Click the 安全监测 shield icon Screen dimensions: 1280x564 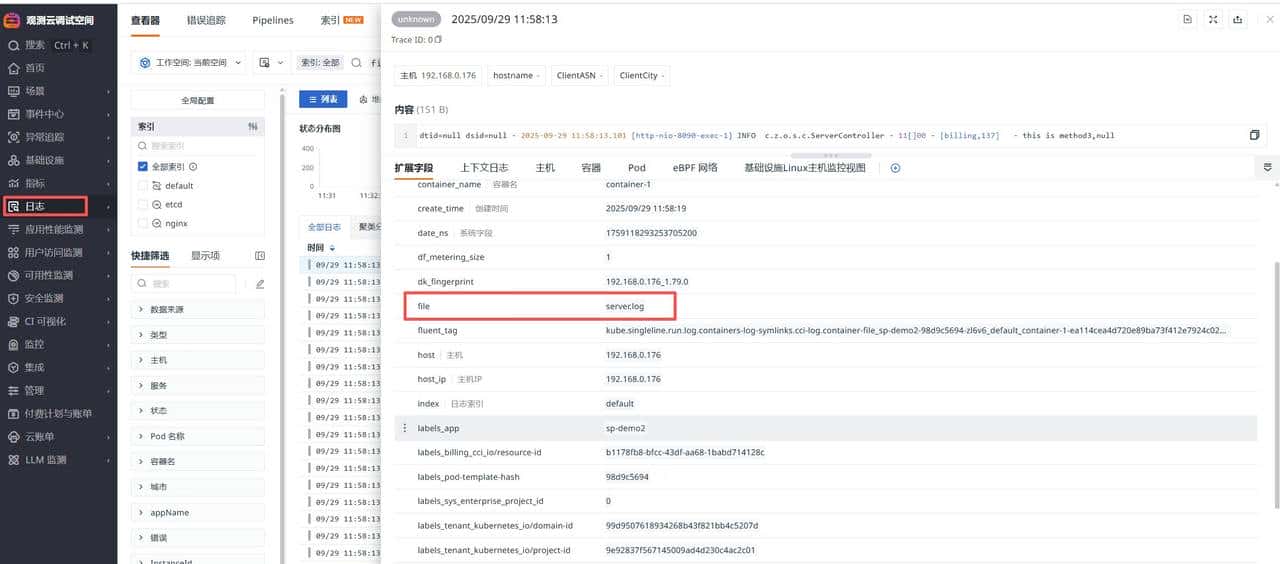pyautogui.click(x=14, y=298)
